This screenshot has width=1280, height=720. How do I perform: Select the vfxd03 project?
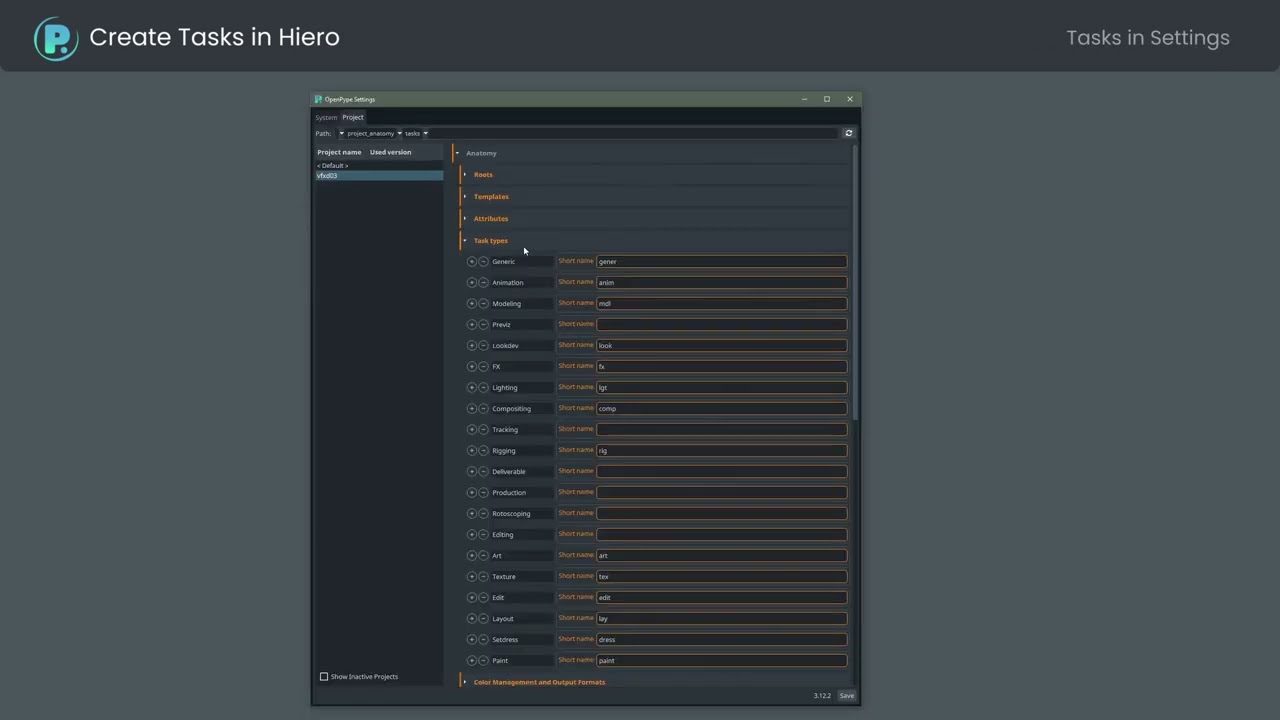click(378, 176)
